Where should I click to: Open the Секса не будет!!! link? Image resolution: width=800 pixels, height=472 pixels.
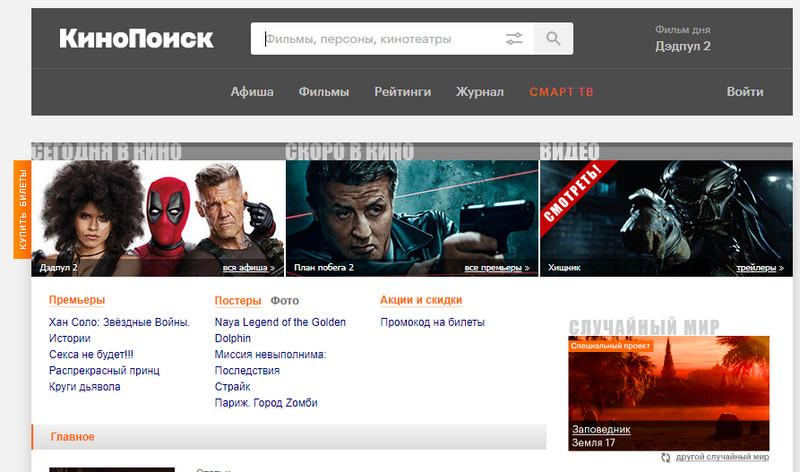[x=91, y=355]
